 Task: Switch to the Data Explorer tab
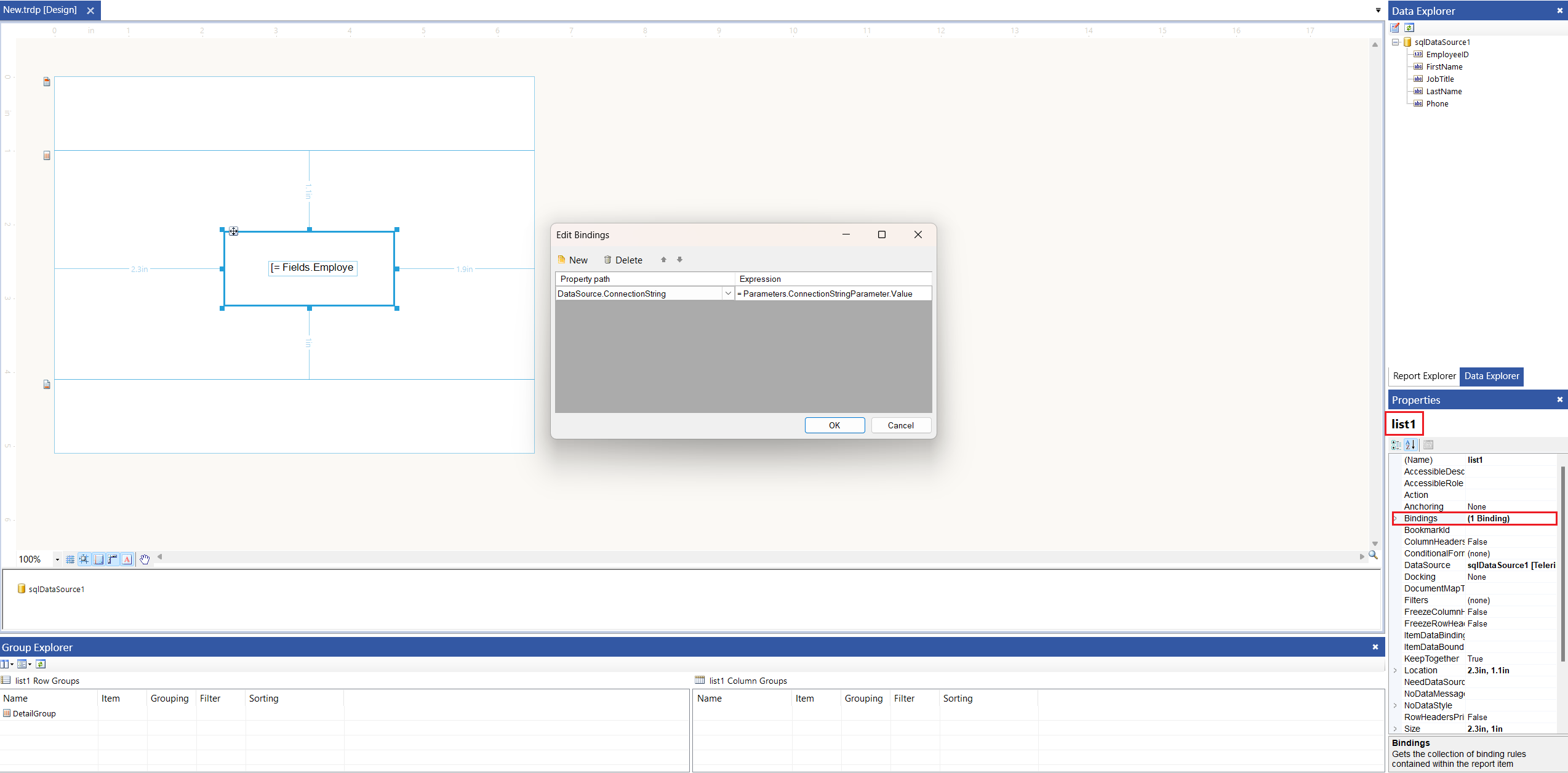[x=1492, y=376]
